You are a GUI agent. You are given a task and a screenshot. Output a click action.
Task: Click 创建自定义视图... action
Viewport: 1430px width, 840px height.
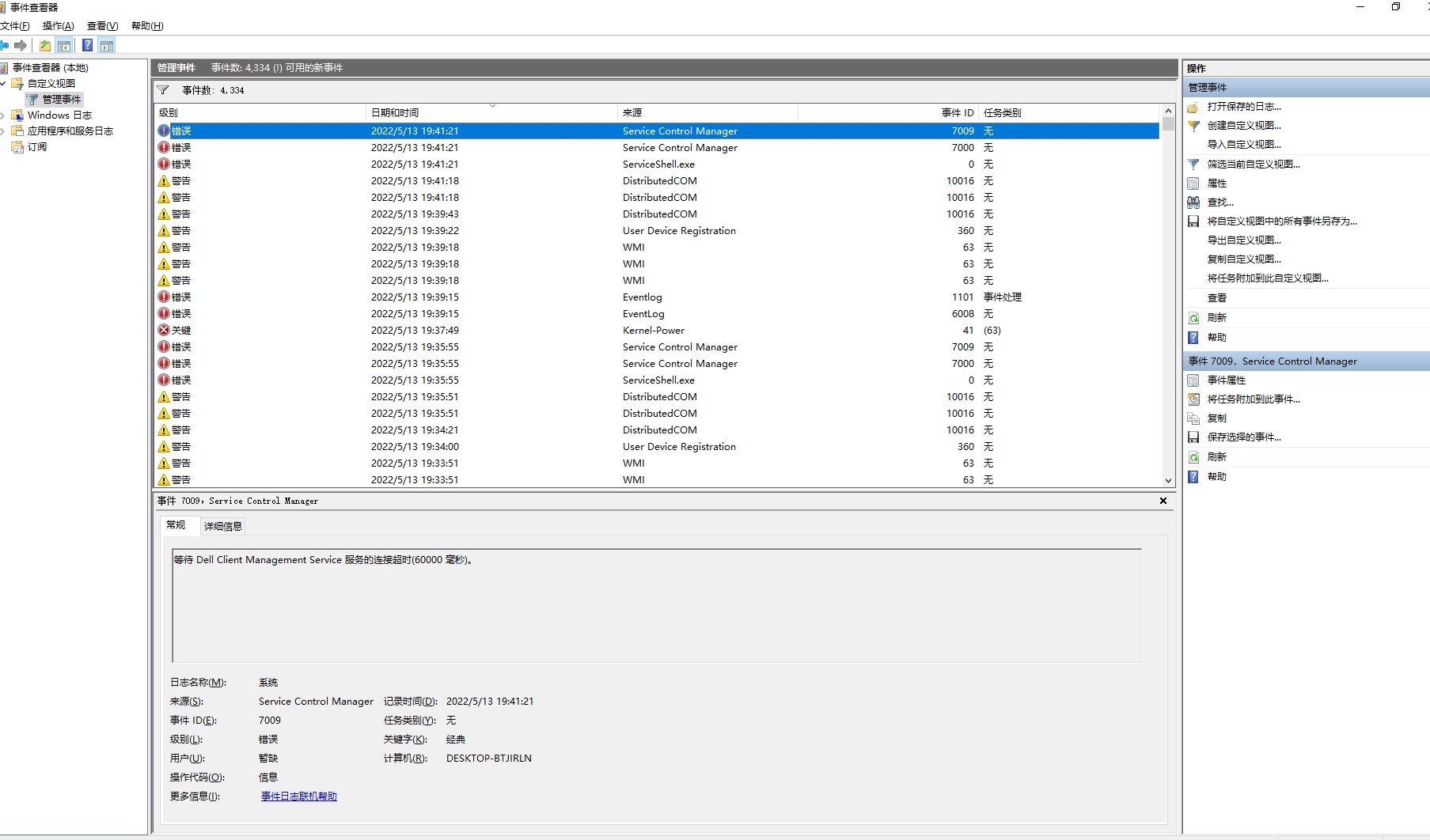[x=1244, y=126]
